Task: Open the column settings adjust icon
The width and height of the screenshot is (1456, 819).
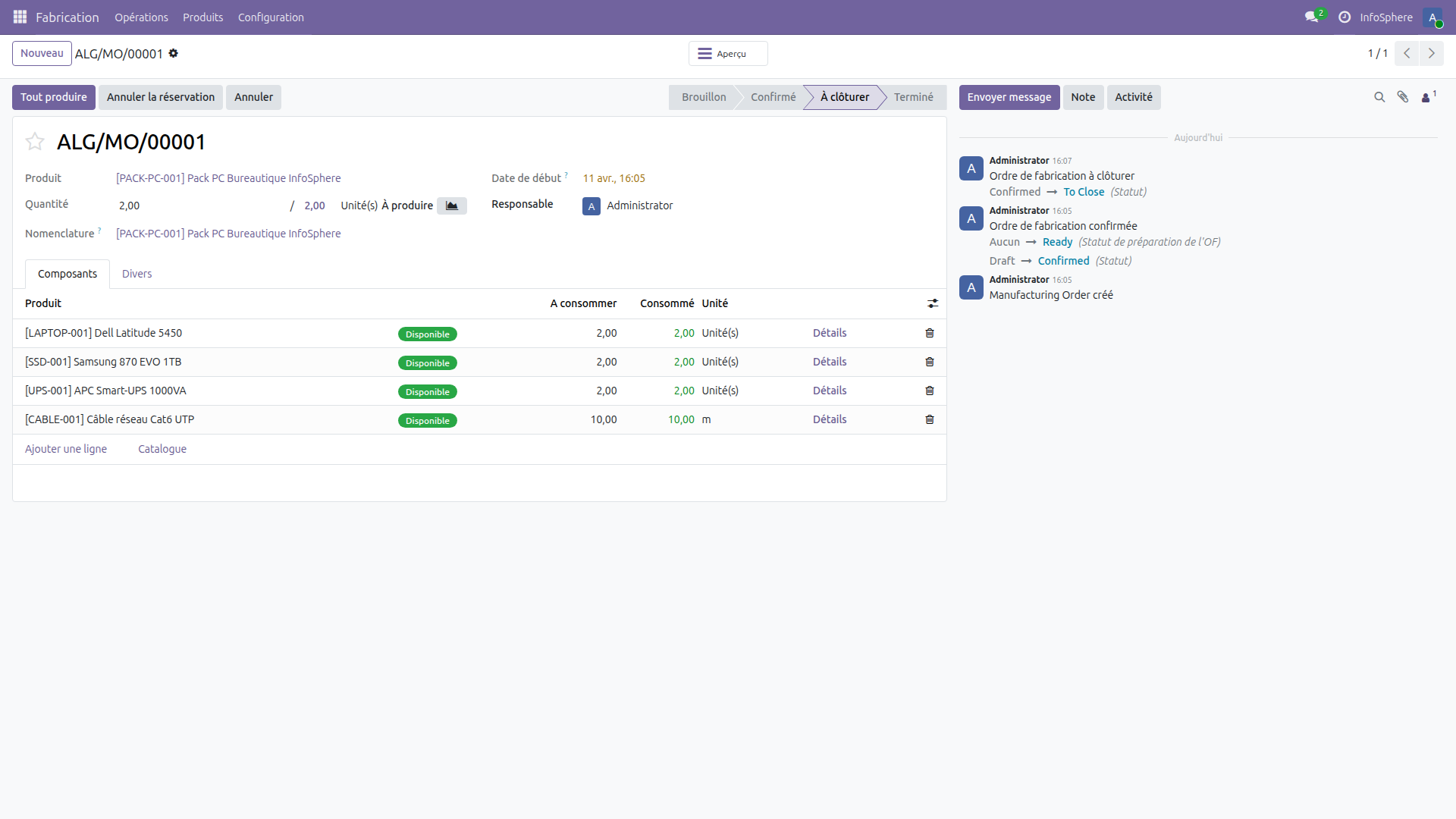Action: click(x=933, y=303)
